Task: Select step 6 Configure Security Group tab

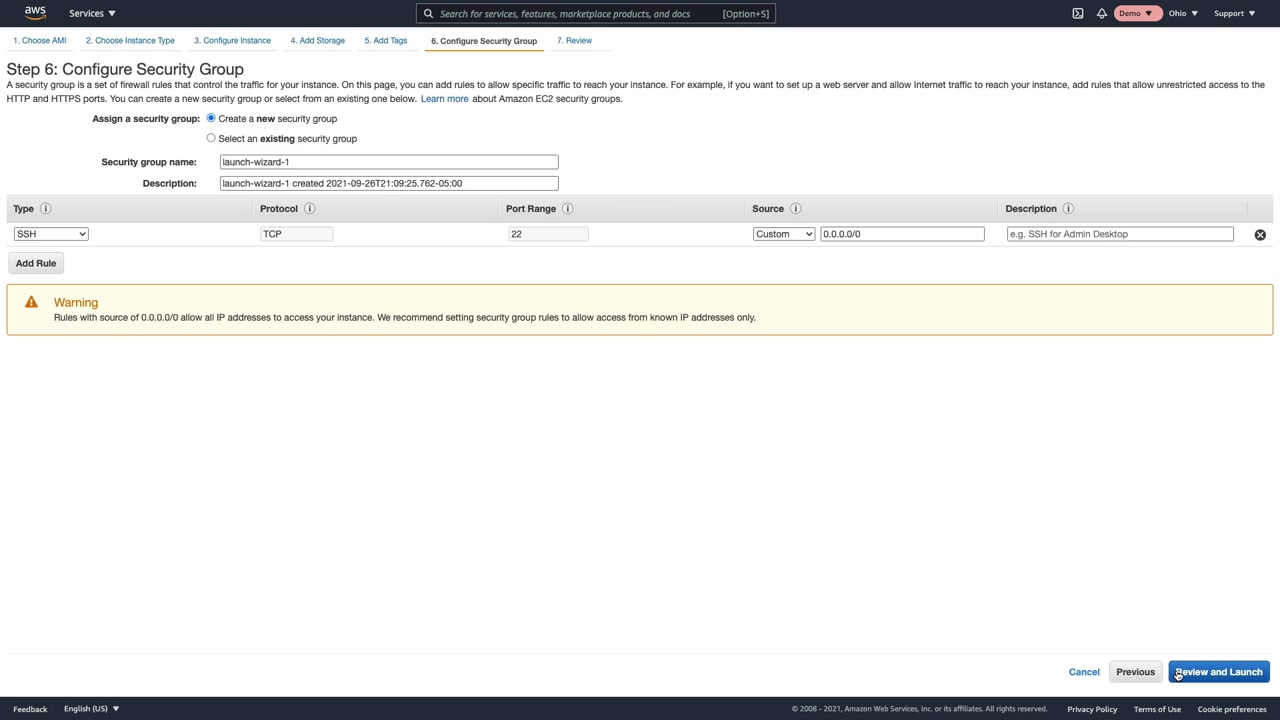Action: click(x=484, y=41)
